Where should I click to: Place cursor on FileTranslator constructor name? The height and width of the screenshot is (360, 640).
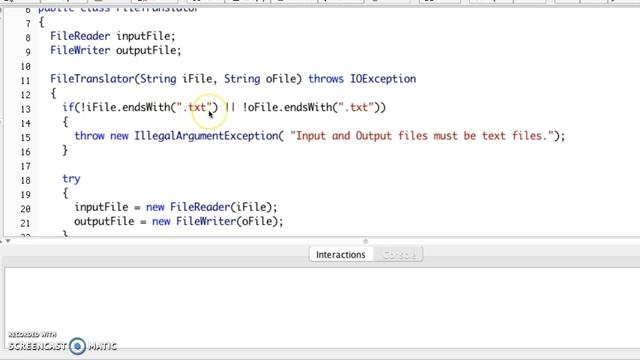click(92, 79)
